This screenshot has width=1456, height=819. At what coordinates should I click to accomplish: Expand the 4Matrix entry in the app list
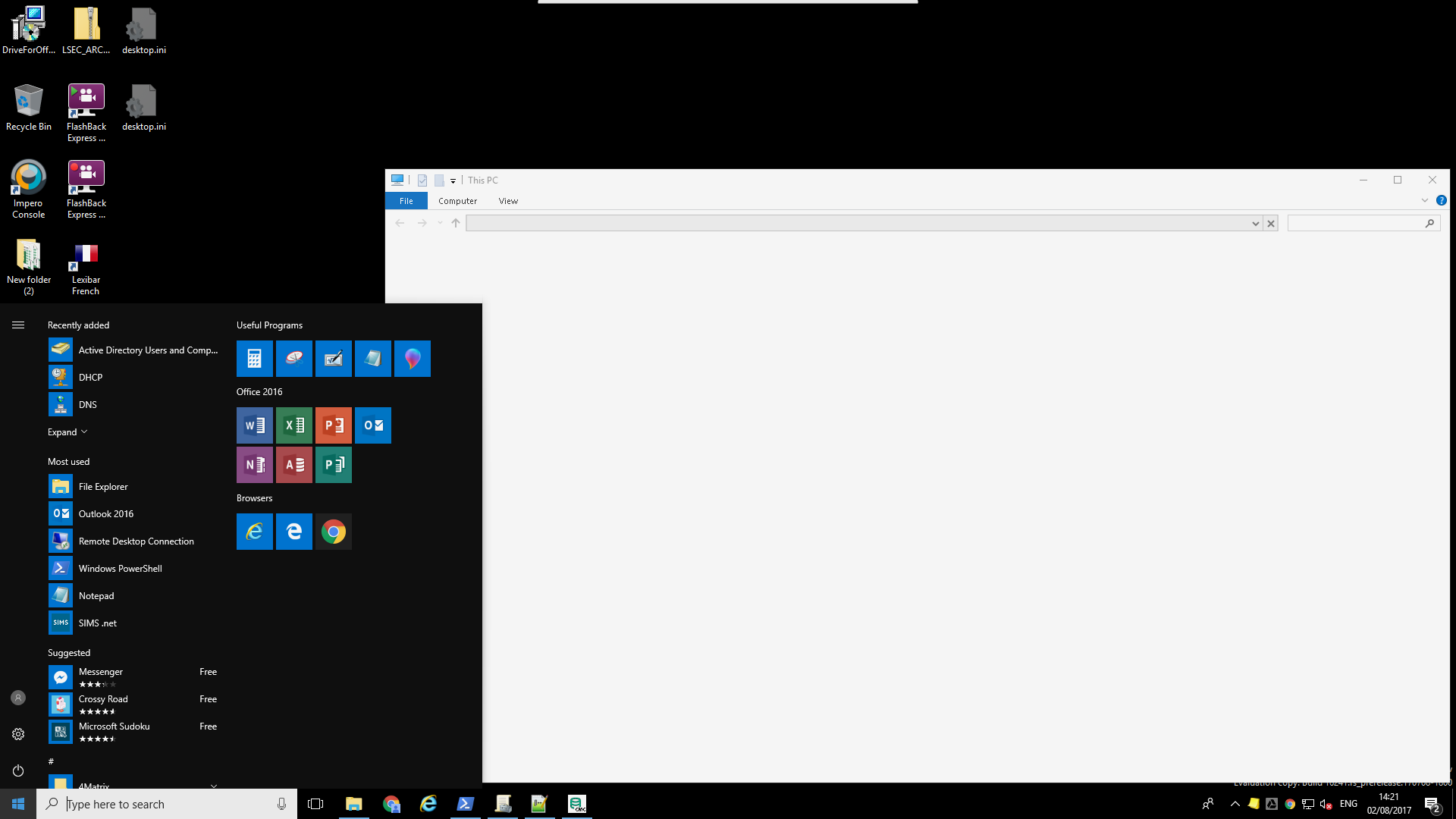(x=214, y=786)
